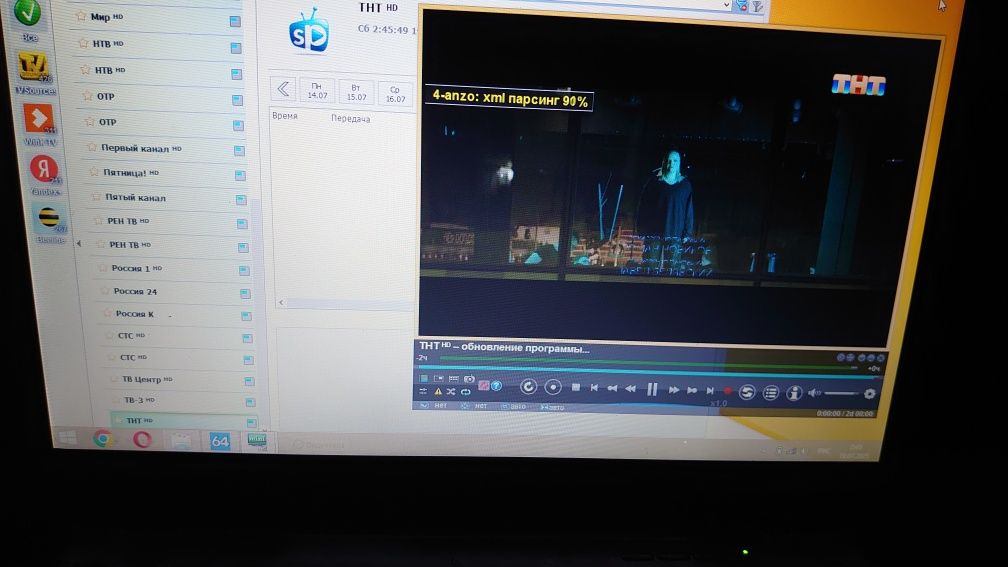Viewport: 1008px width, 567px height.
Task: Launch Opera from the taskbar
Action: 142,440
